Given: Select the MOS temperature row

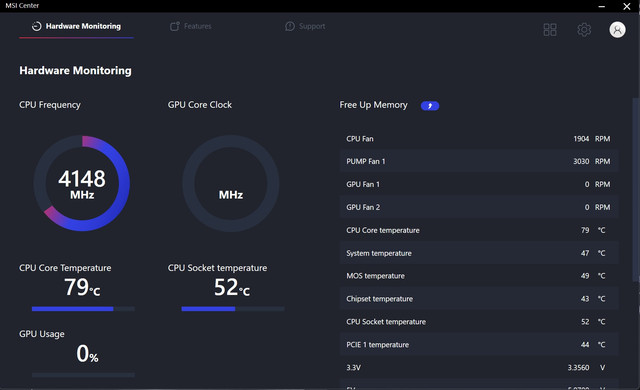Looking at the screenshot, I should 479,276.
